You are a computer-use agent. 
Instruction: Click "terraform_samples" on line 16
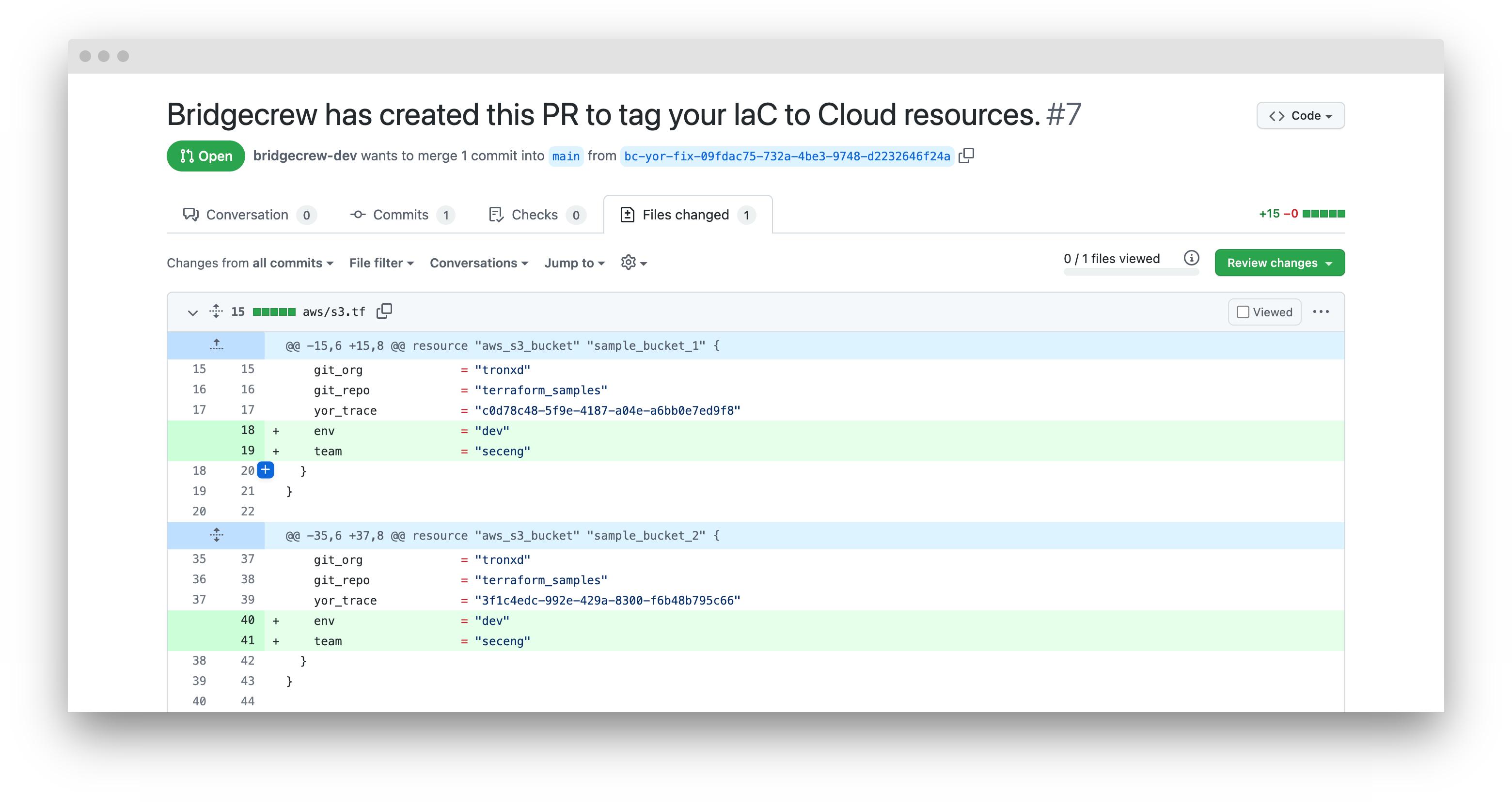[x=540, y=390]
